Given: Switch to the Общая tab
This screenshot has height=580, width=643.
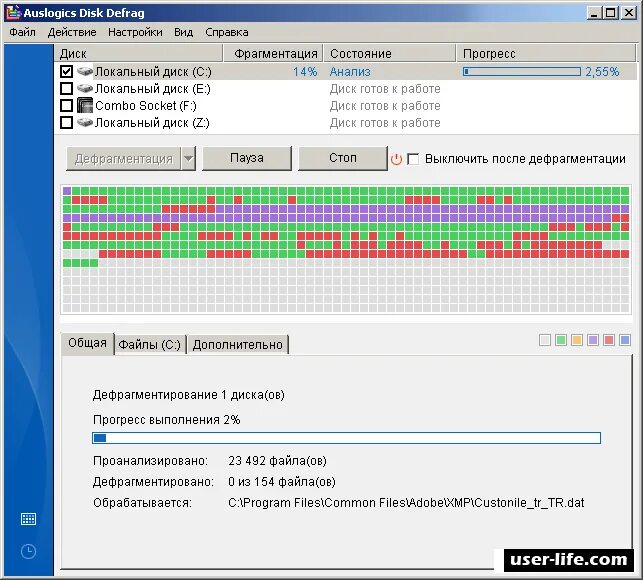Looking at the screenshot, I should click(87, 343).
